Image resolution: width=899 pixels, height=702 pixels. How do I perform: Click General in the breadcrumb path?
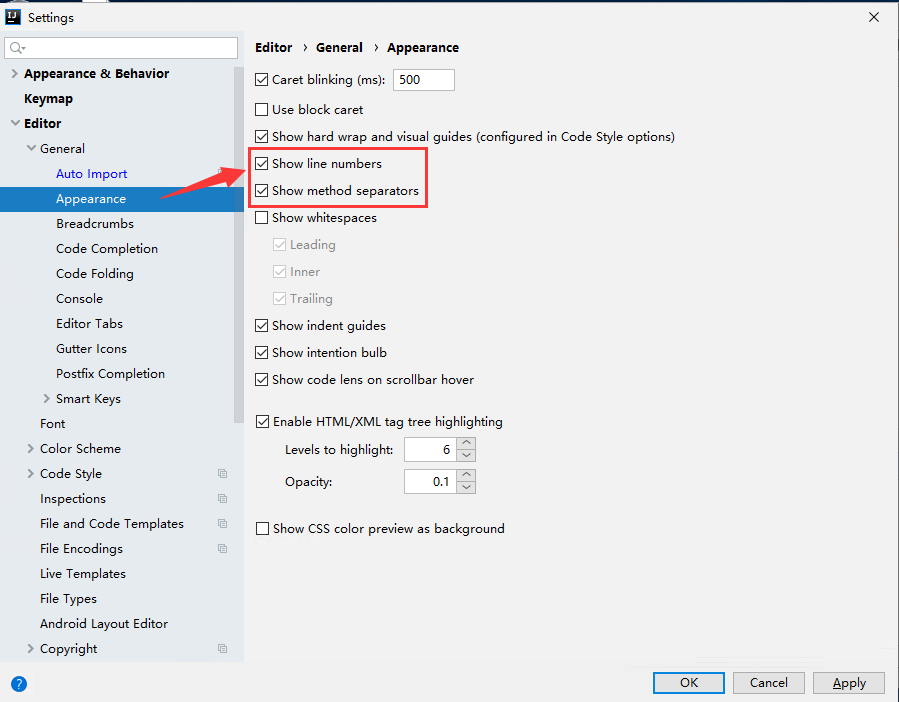339,48
